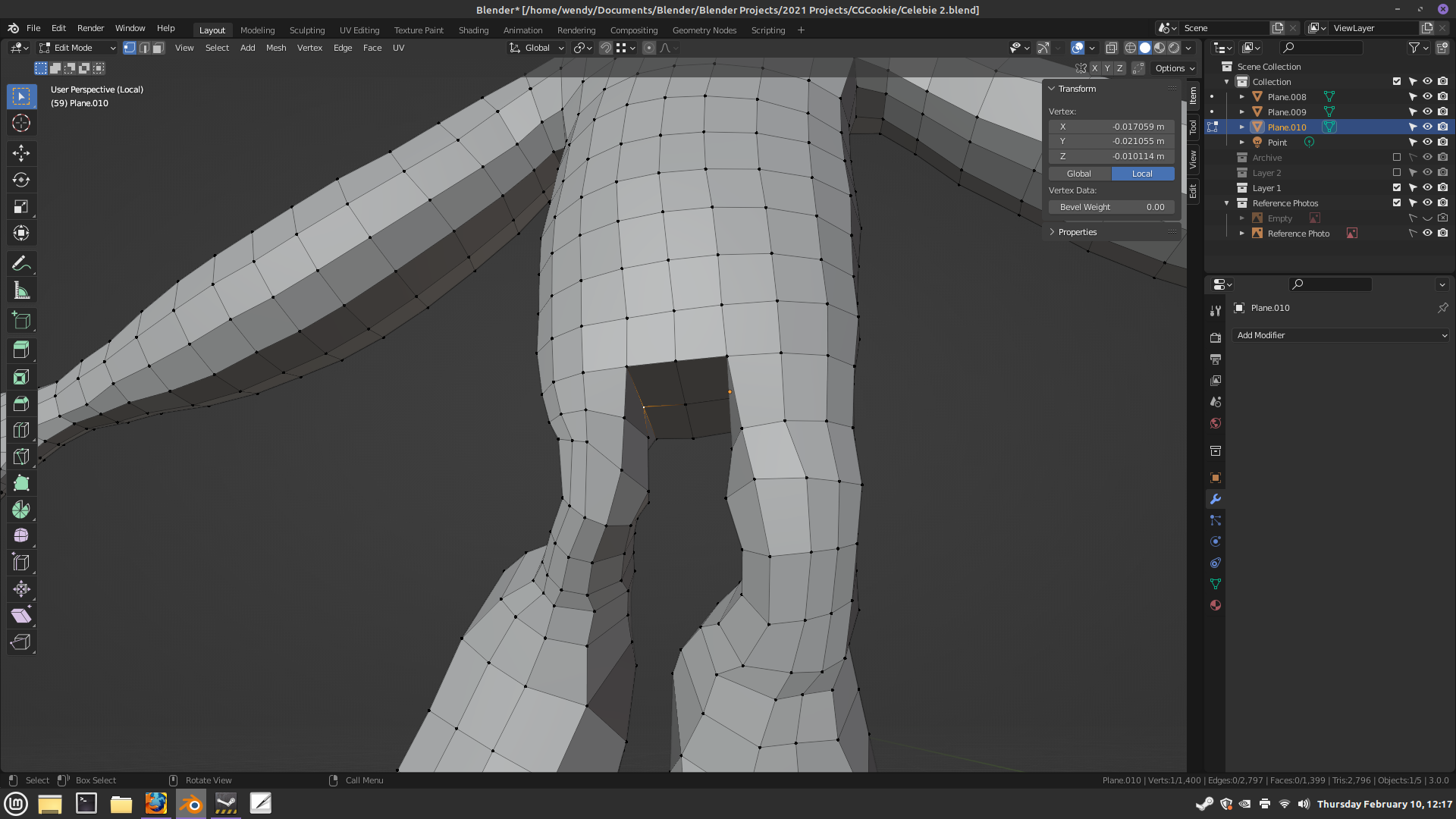Open the Add Modifier dropdown
Viewport: 1456px width, 819px height.
coord(1341,335)
